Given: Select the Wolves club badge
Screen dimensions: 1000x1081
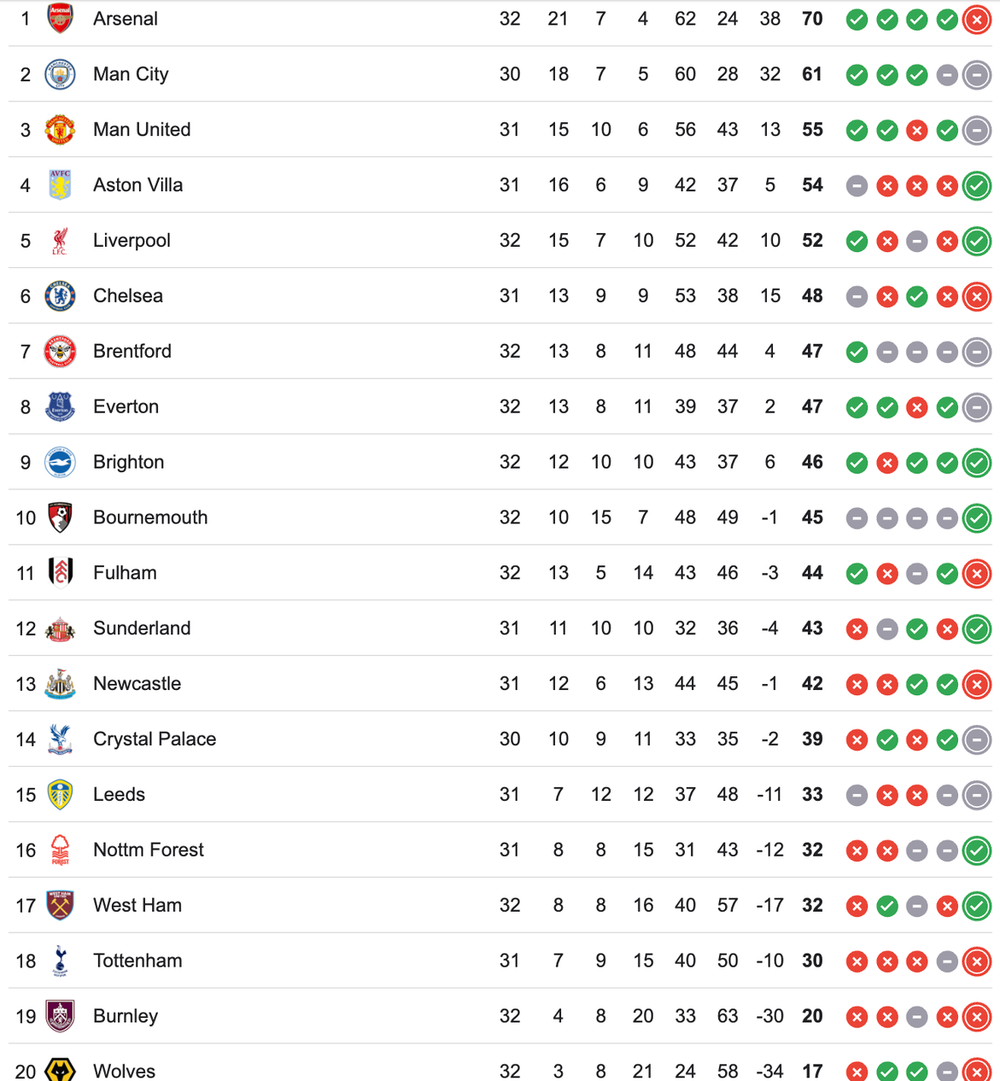Looking at the screenshot, I should tap(60, 1070).
